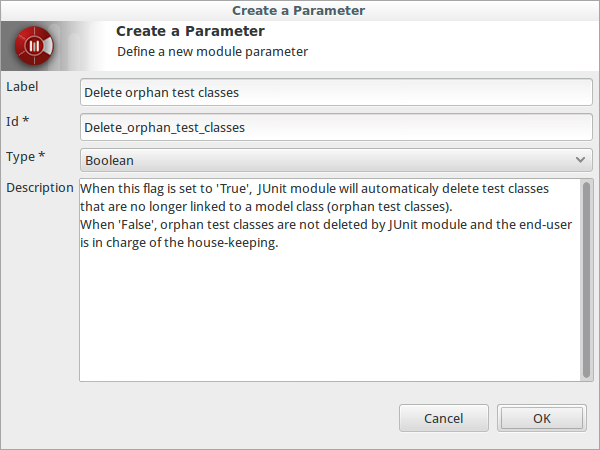Viewport: 600px width, 450px height.
Task: Click the "Description" field caption
Action: tap(40, 188)
